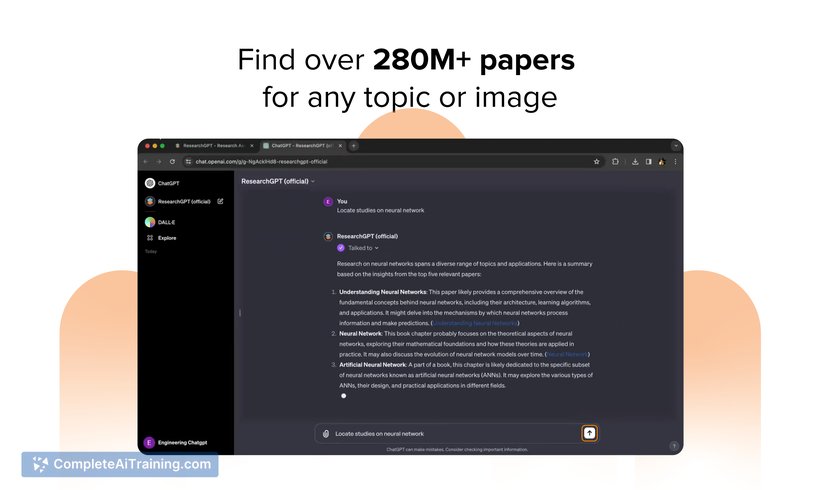Reload the page with the refresh icon
Image resolution: width=820 pixels, height=490 pixels.
(172, 162)
